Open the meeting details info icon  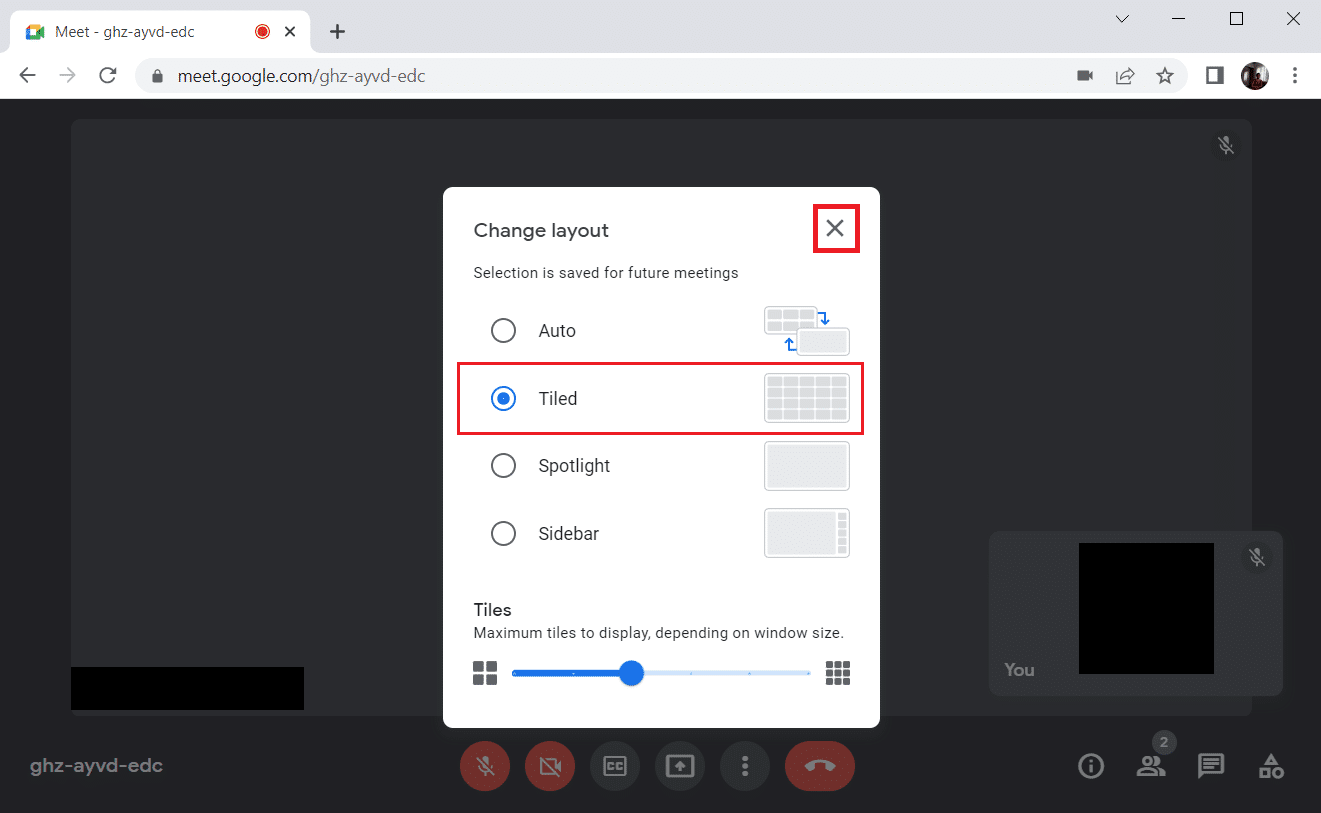pyautogui.click(x=1091, y=767)
